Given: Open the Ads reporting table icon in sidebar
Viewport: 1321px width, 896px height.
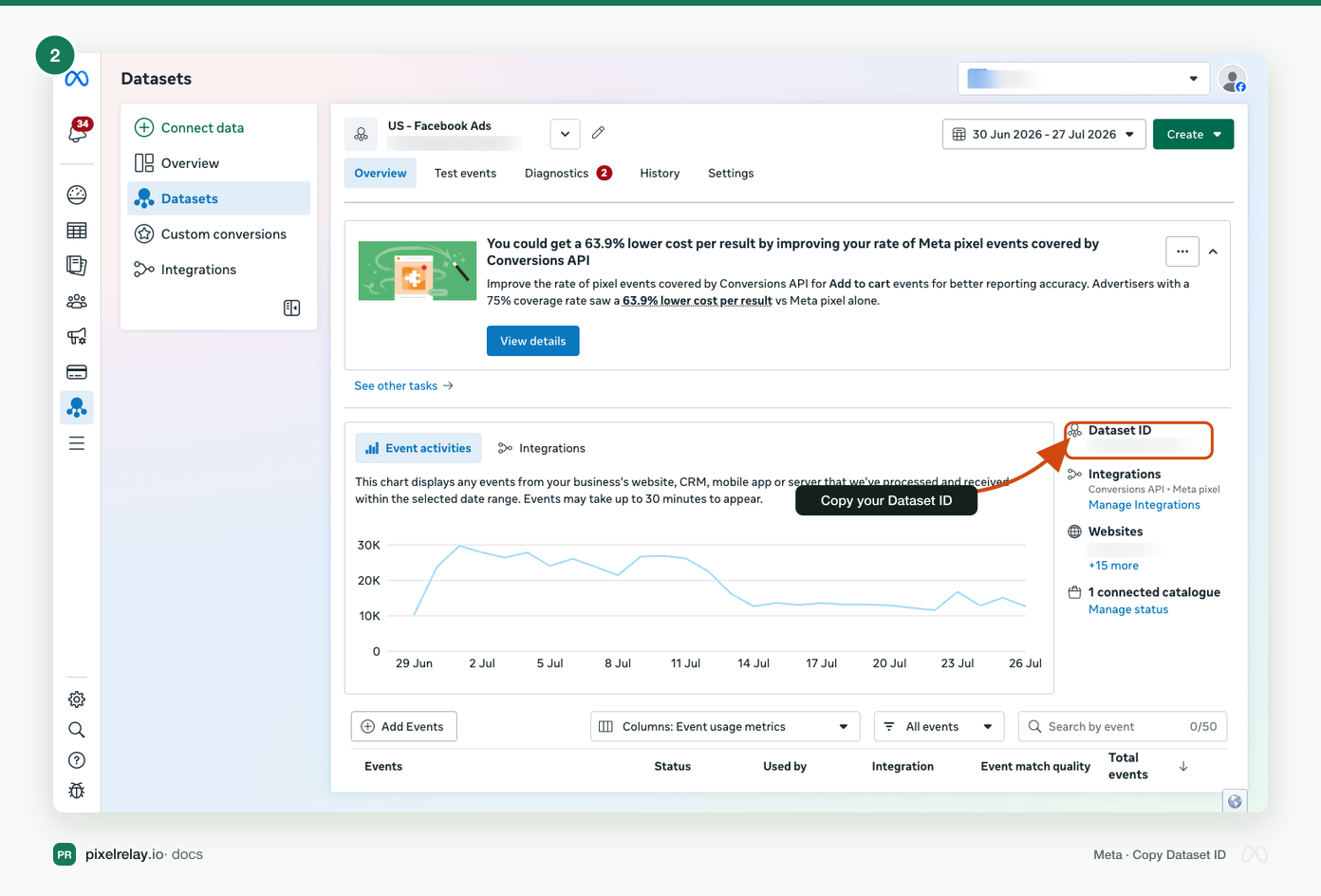Looking at the screenshot, I should click(77, 231).
